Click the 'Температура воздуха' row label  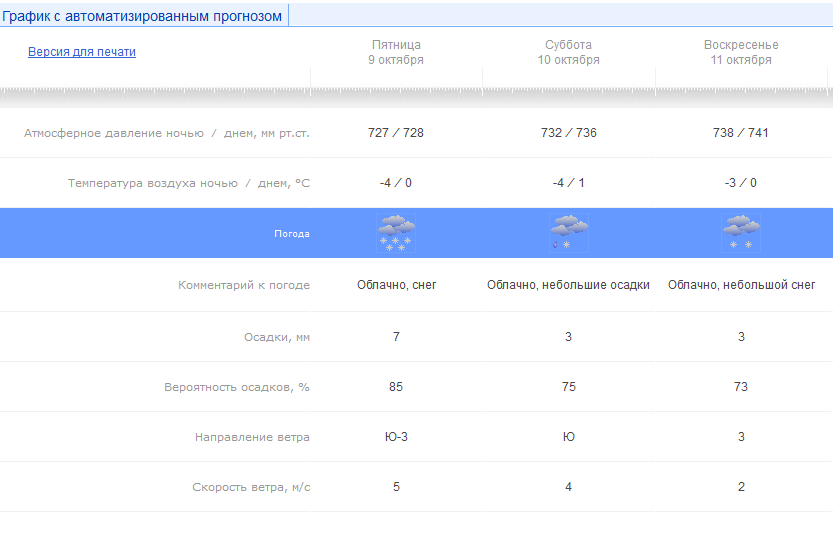(189, 183)
